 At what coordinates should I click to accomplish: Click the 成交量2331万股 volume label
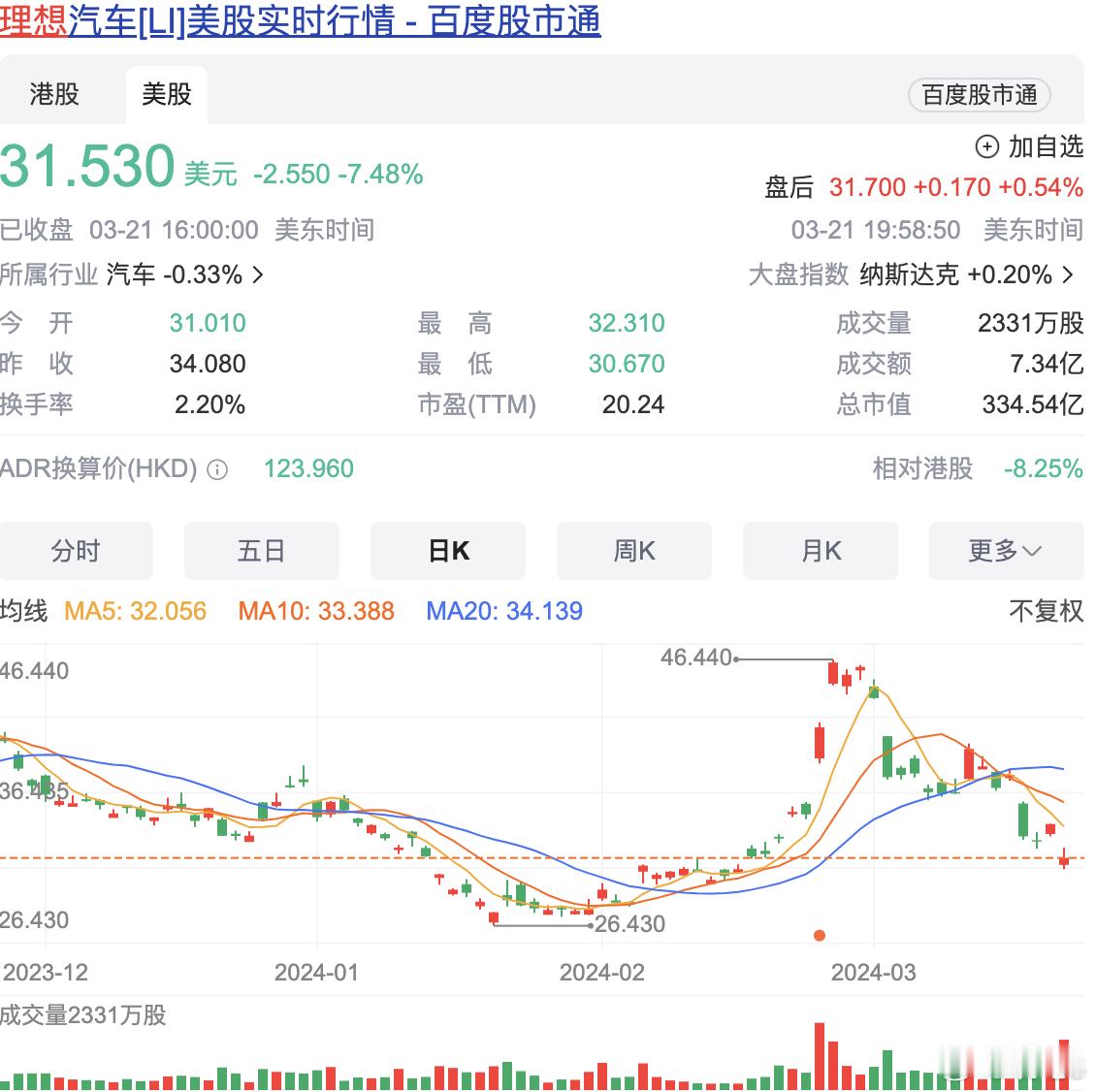pyautogui.click(x=83, y=1015)
